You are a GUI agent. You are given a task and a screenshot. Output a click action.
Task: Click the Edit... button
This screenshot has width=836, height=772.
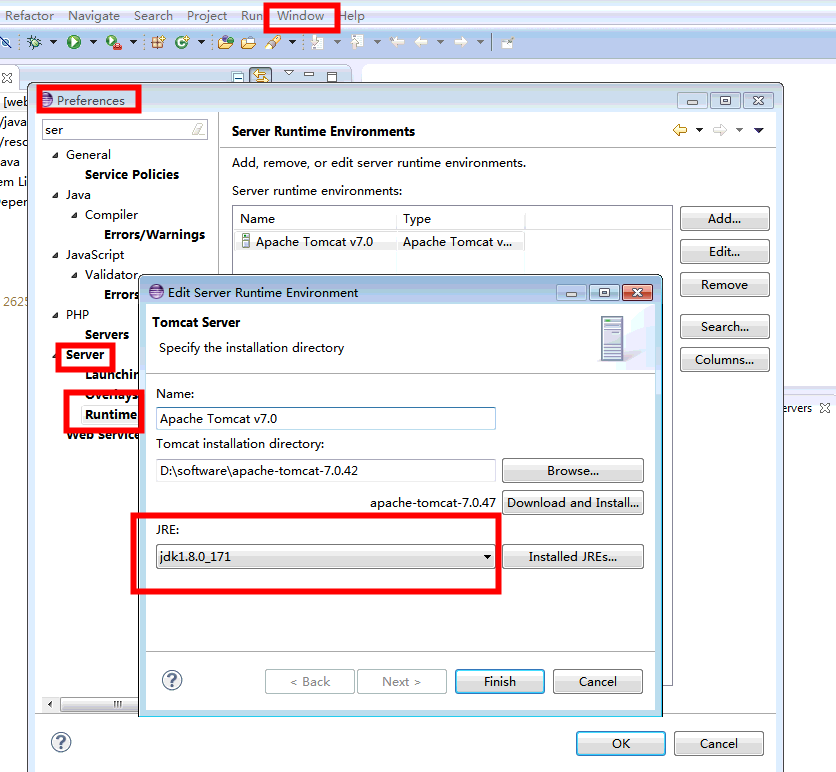(x=725, y=252)
